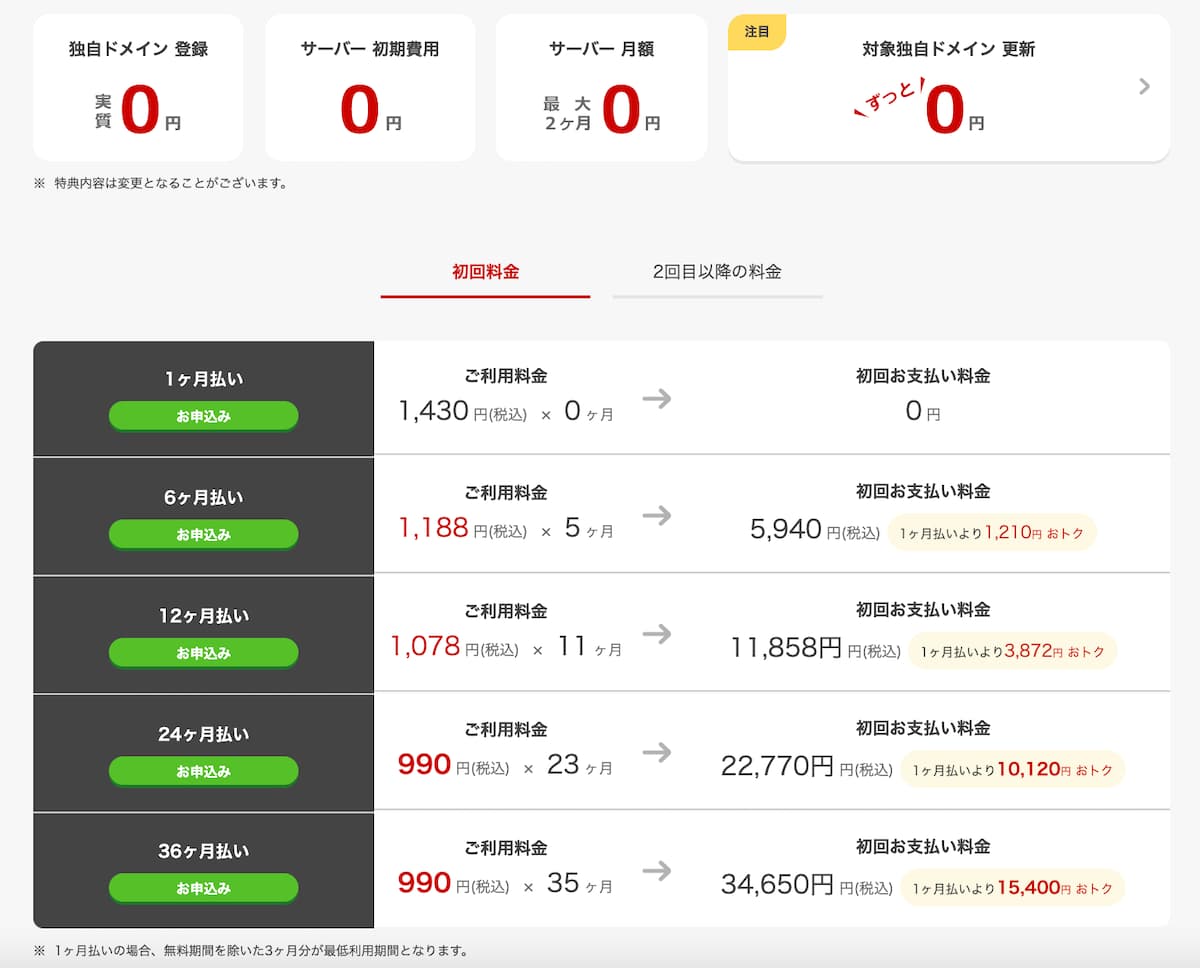Click the 12ヶ月払い row arrow icon
Viewport: 1200px width, 968px height.
657,633
